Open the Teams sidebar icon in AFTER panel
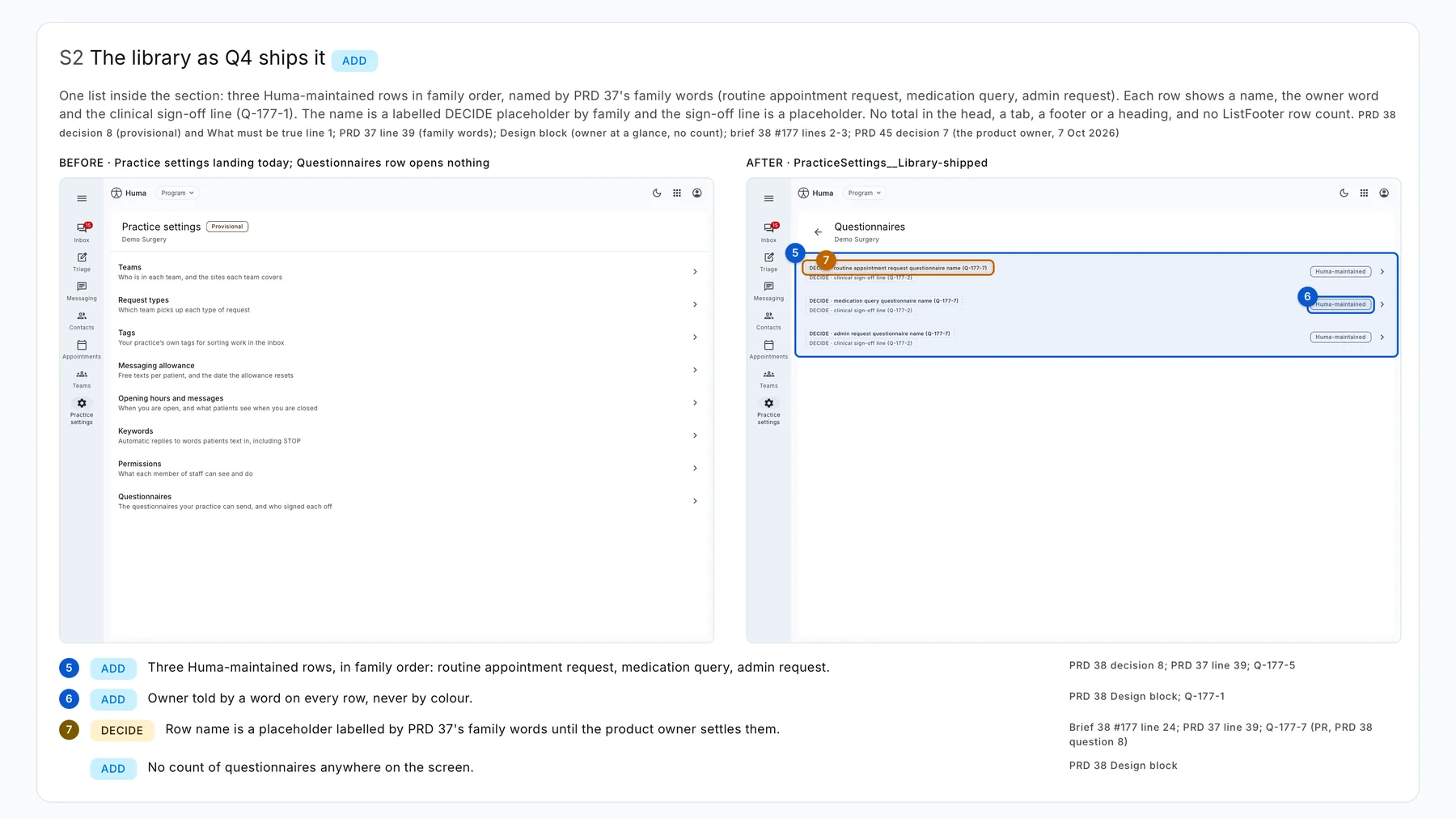The width and height of the screenshot is (1456, 819). point(768,378)
